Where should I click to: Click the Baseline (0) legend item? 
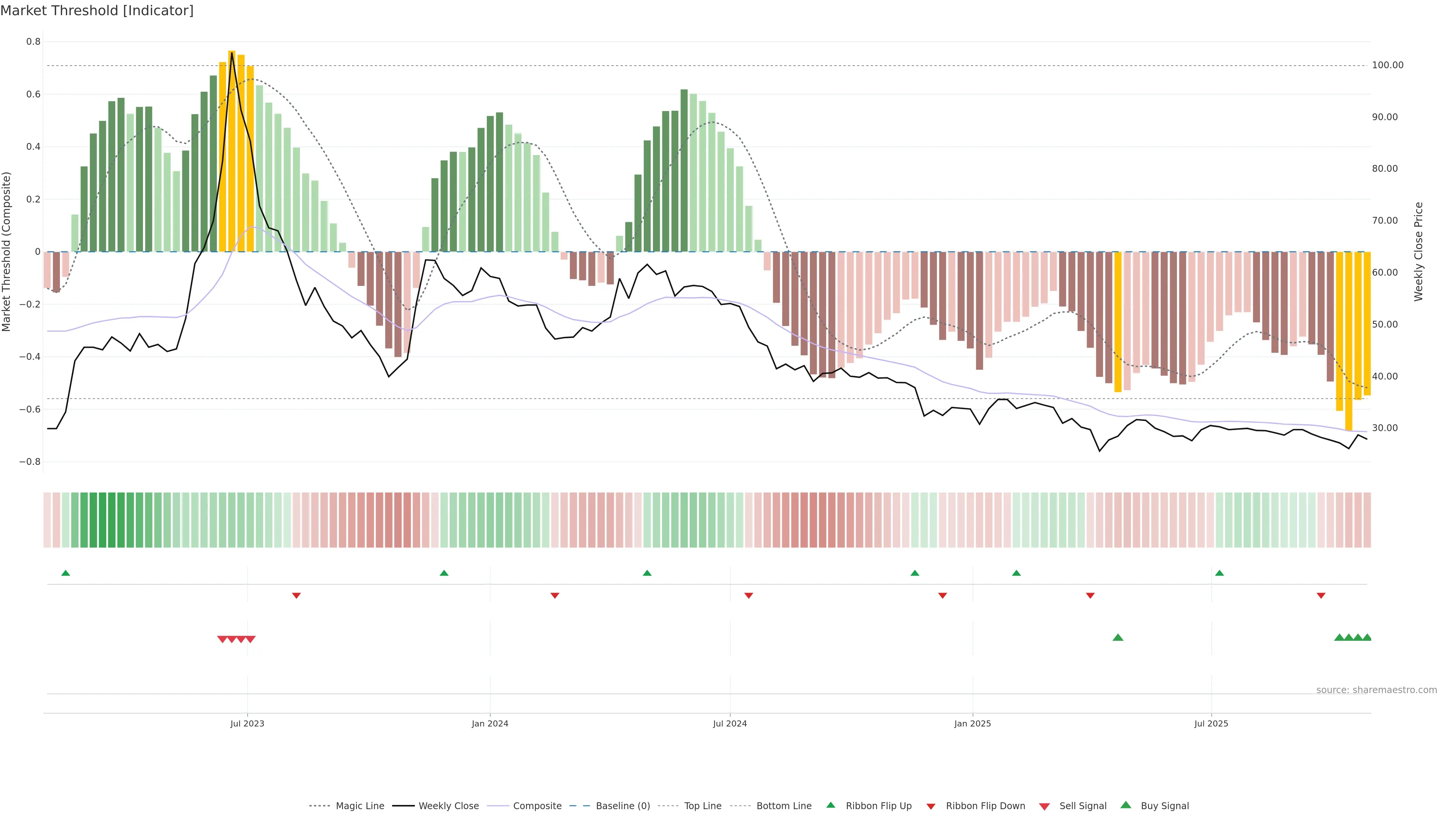(x=622, y=805)
